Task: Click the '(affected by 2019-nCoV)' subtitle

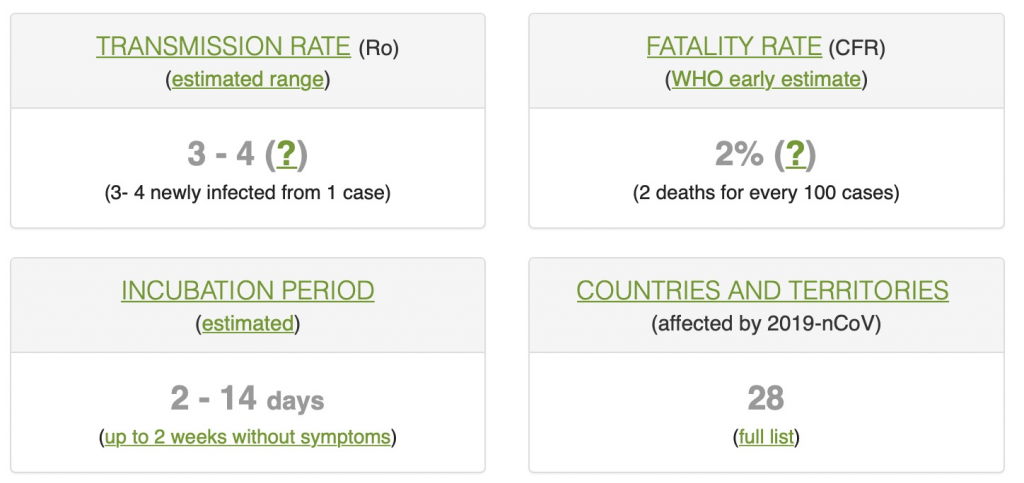Action: point(766,324)
